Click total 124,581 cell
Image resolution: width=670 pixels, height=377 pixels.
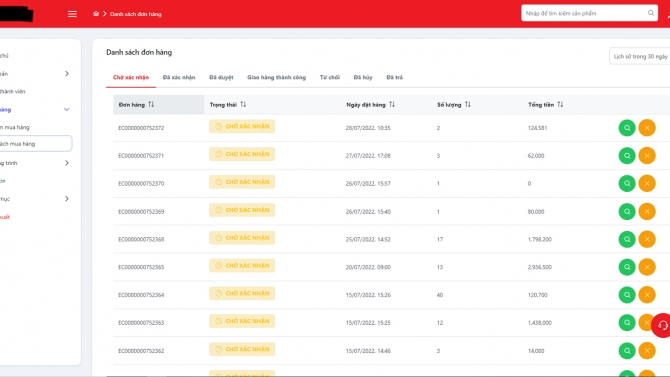tap(537, 128)
